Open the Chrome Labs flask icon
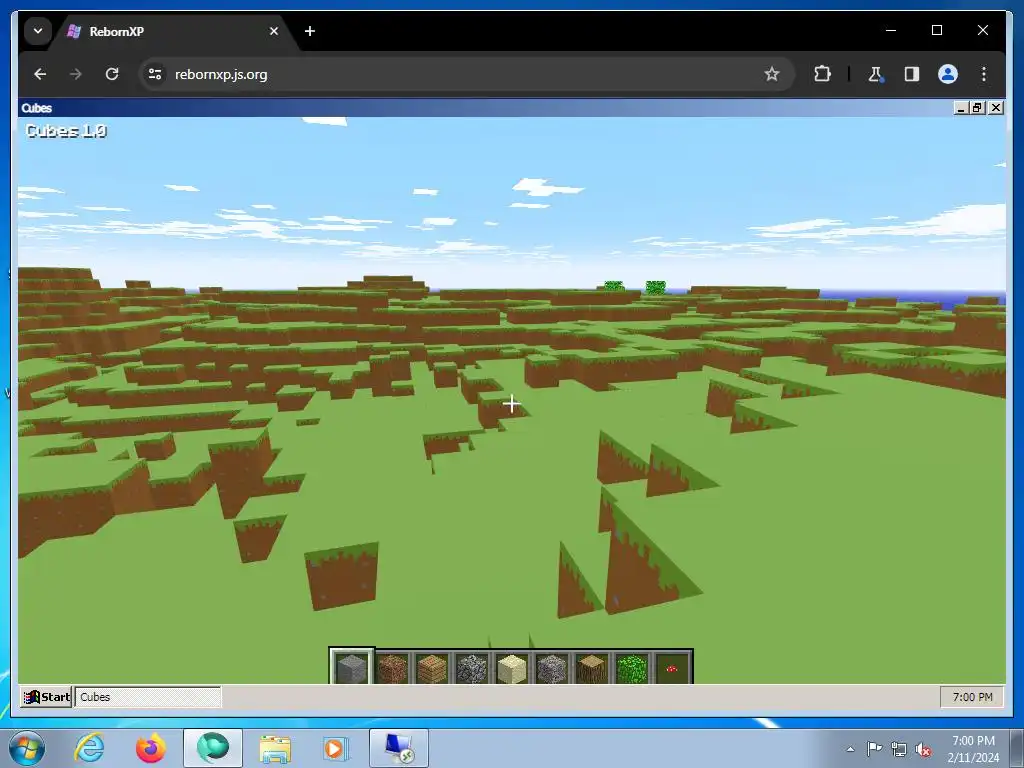1024x768 pixels. coord(875,74)
